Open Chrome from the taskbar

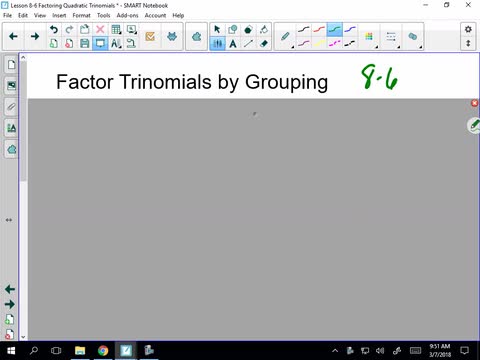(x=103, y=351)
